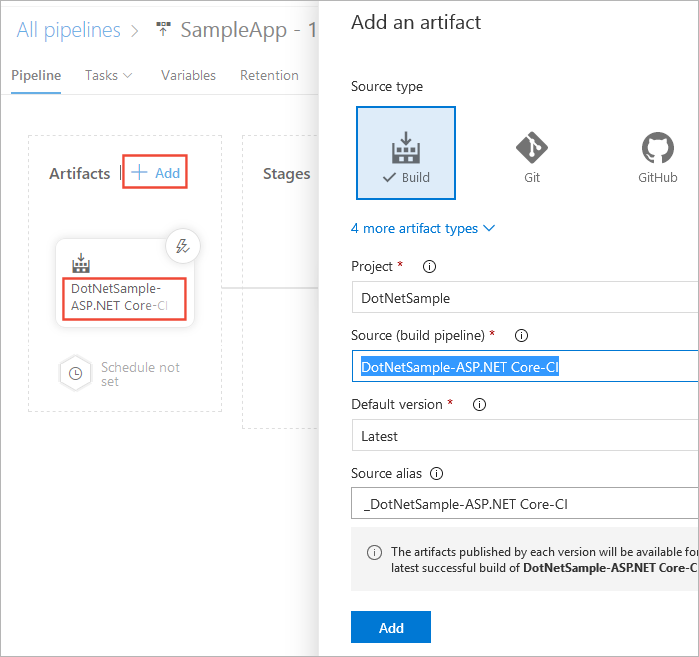Click the Artifacts heading
The height and width of the screenshot is (657, 699).
coord(79,173)
